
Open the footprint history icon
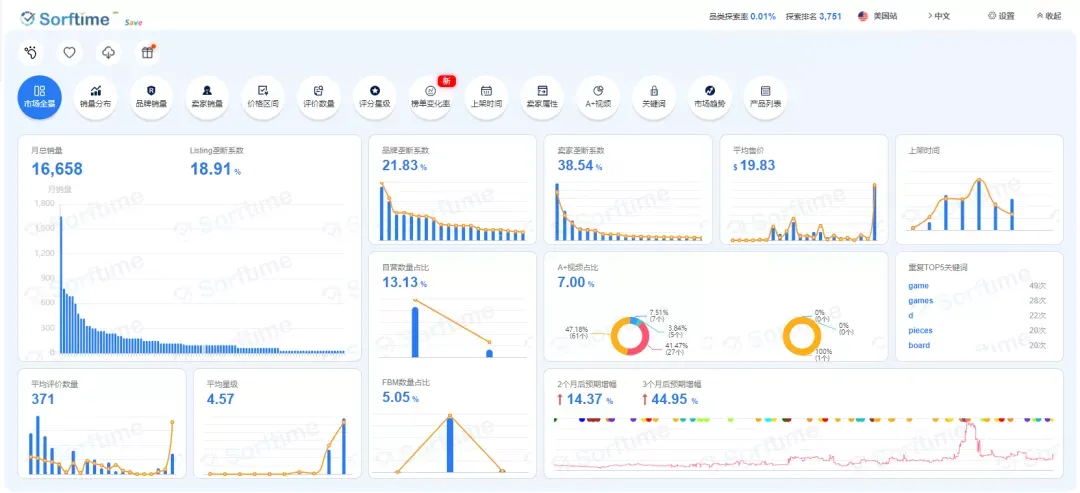(31, 52)
